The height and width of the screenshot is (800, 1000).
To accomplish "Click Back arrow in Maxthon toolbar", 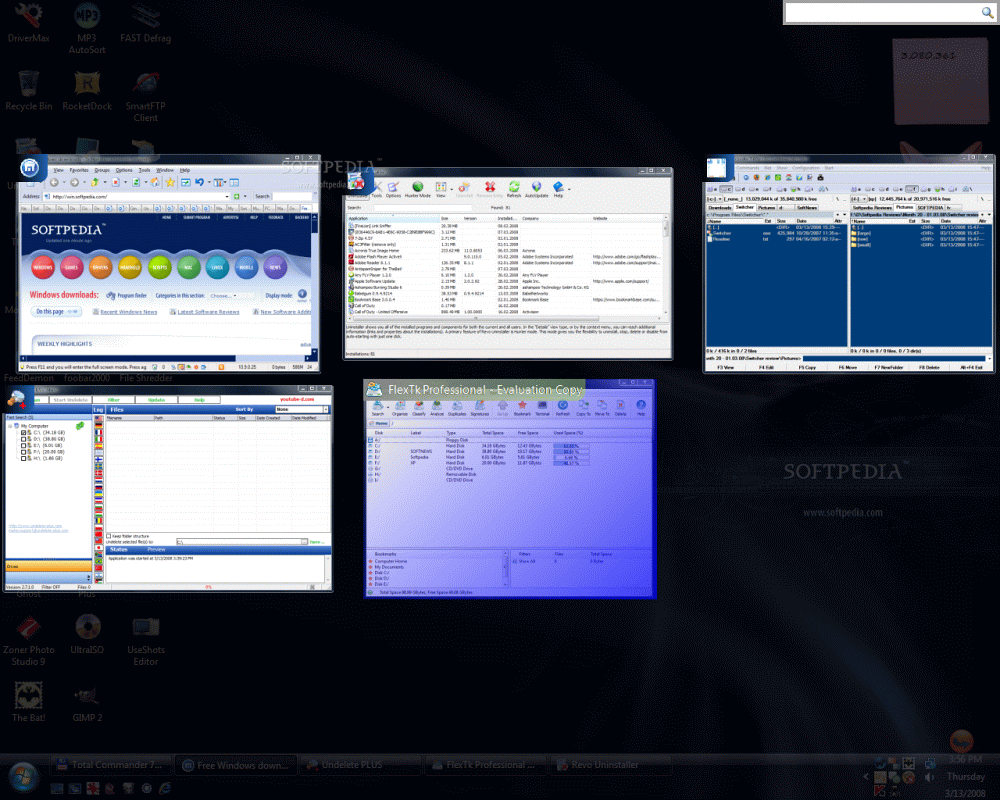I will click(x=54, y=182).
